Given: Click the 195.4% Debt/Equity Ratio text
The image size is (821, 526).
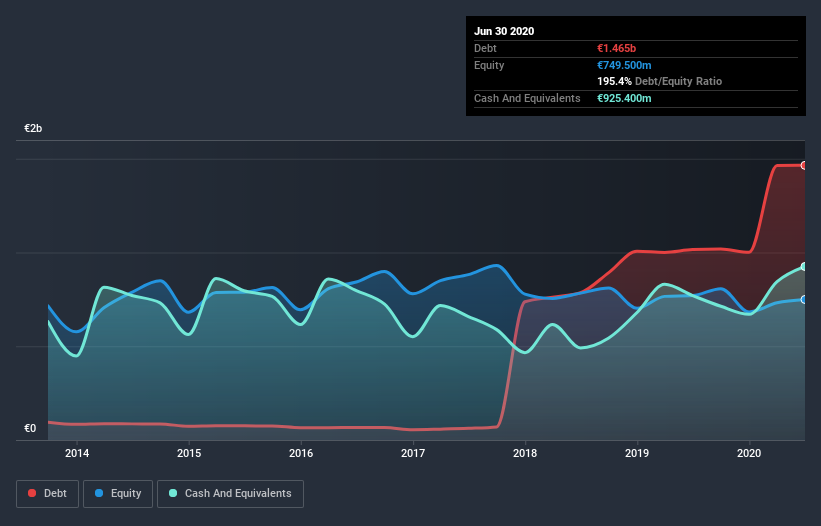Looking at the screenshot, I should [x=659, y=81].
